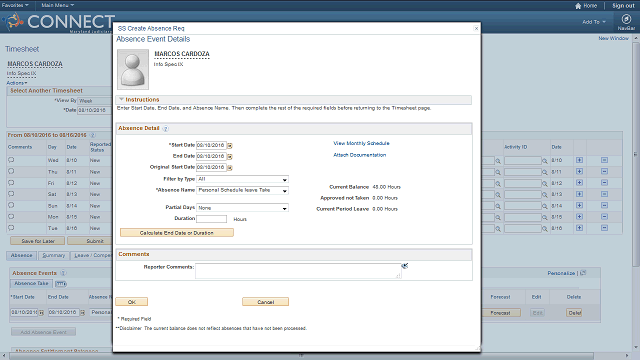This screenshot has width=640, height=360.
Task: Click End Date field in dialog
Action: point(211,156)
